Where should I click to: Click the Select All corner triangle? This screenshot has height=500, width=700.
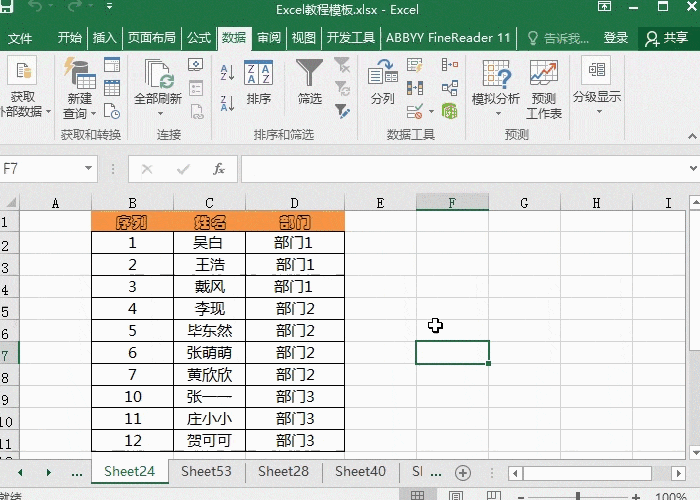10,203
